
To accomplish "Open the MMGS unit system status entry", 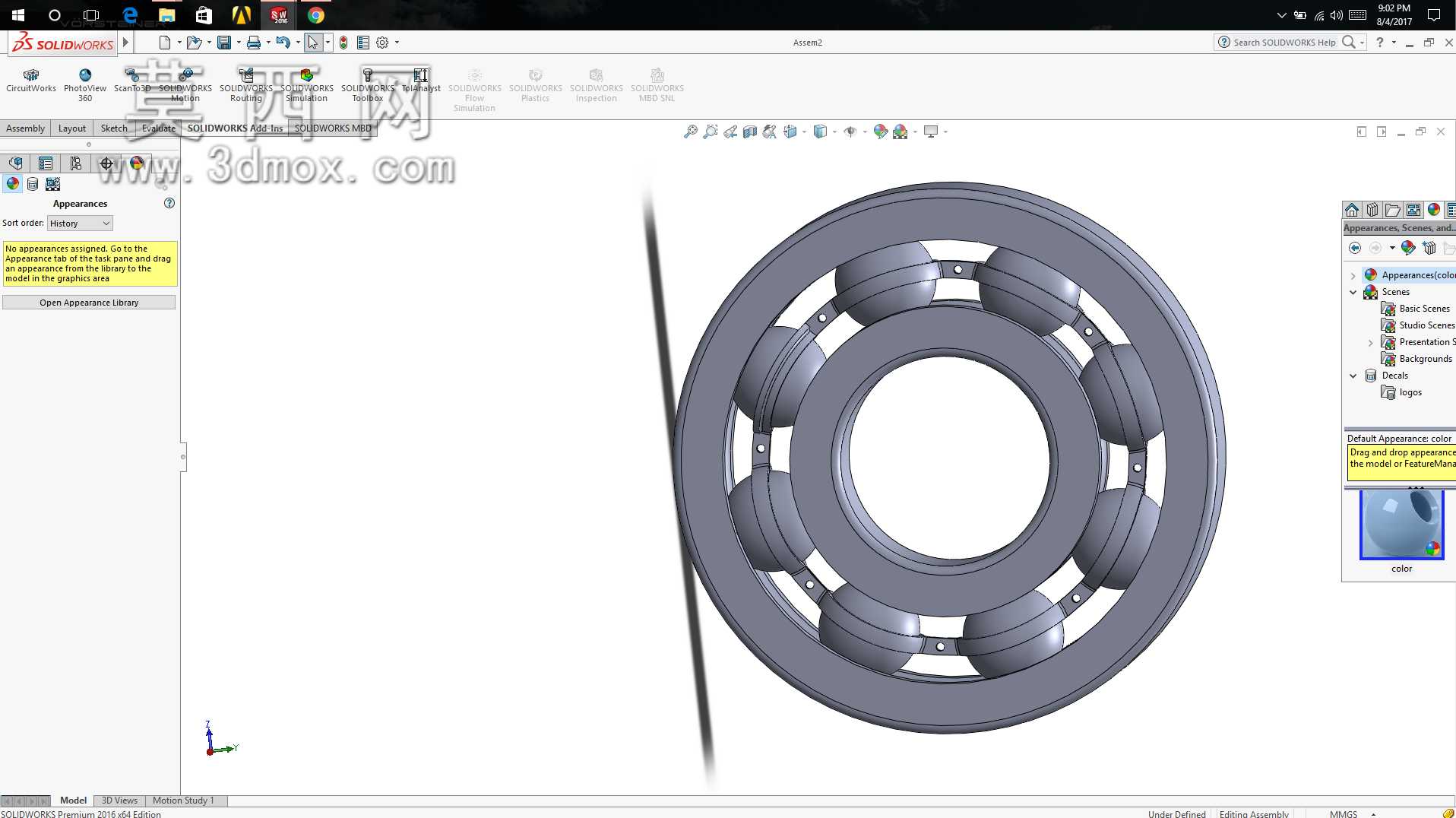I will 1344,813.
